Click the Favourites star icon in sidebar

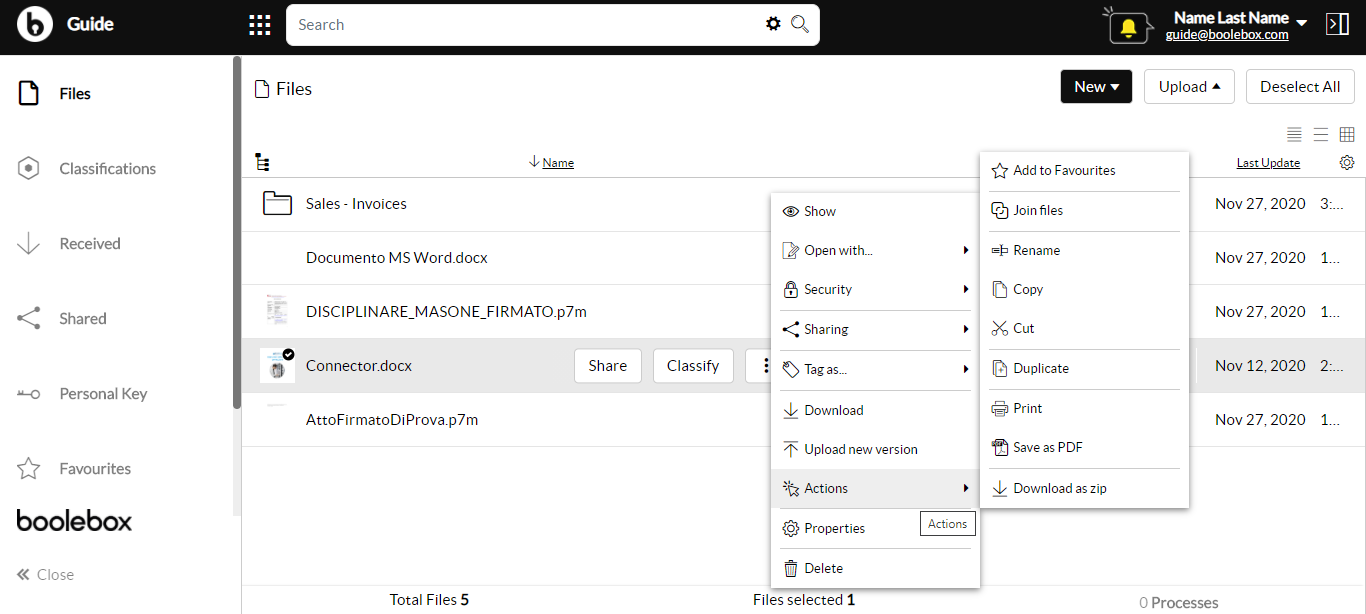pos(29,468)
